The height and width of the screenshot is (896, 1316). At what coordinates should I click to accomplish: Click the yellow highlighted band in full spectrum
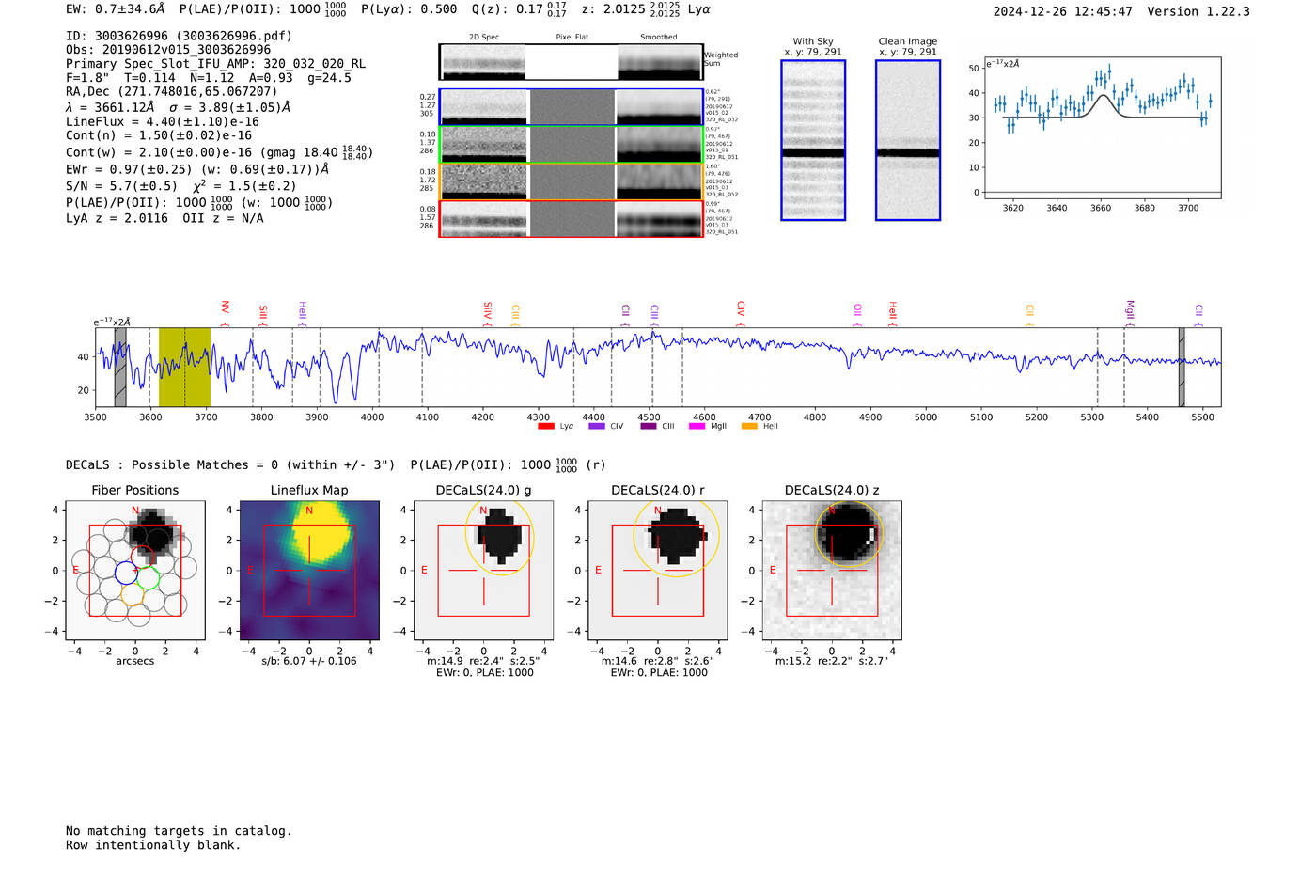coord(184,367)
